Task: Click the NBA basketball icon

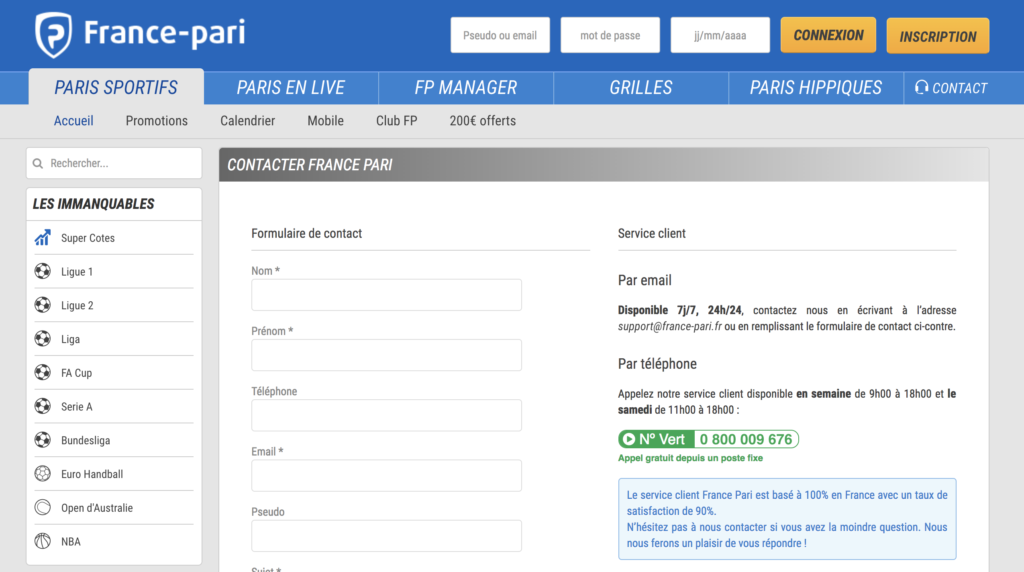Action: point(42,541)
